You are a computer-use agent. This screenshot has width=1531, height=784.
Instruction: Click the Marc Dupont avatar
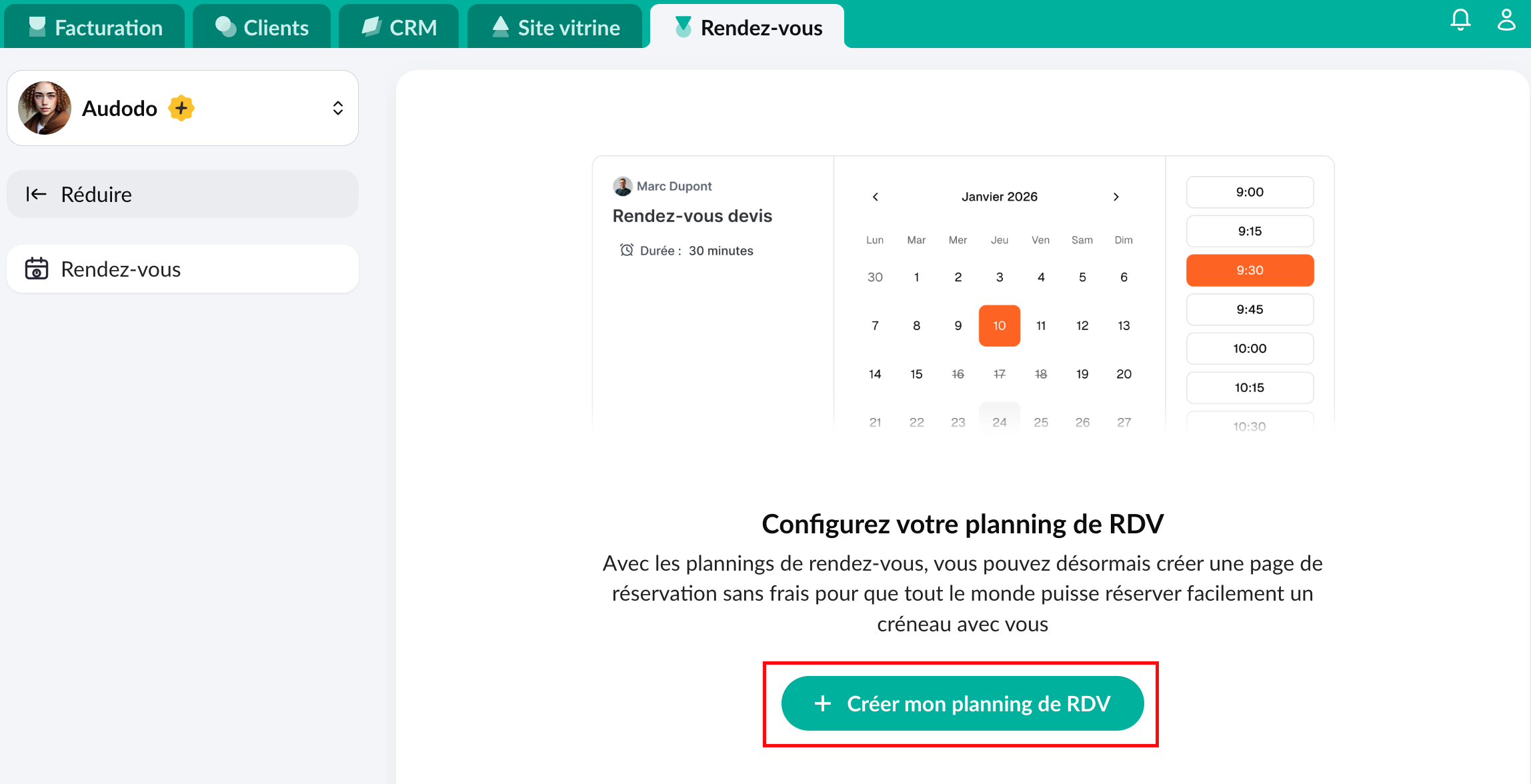tap(623, 186)
